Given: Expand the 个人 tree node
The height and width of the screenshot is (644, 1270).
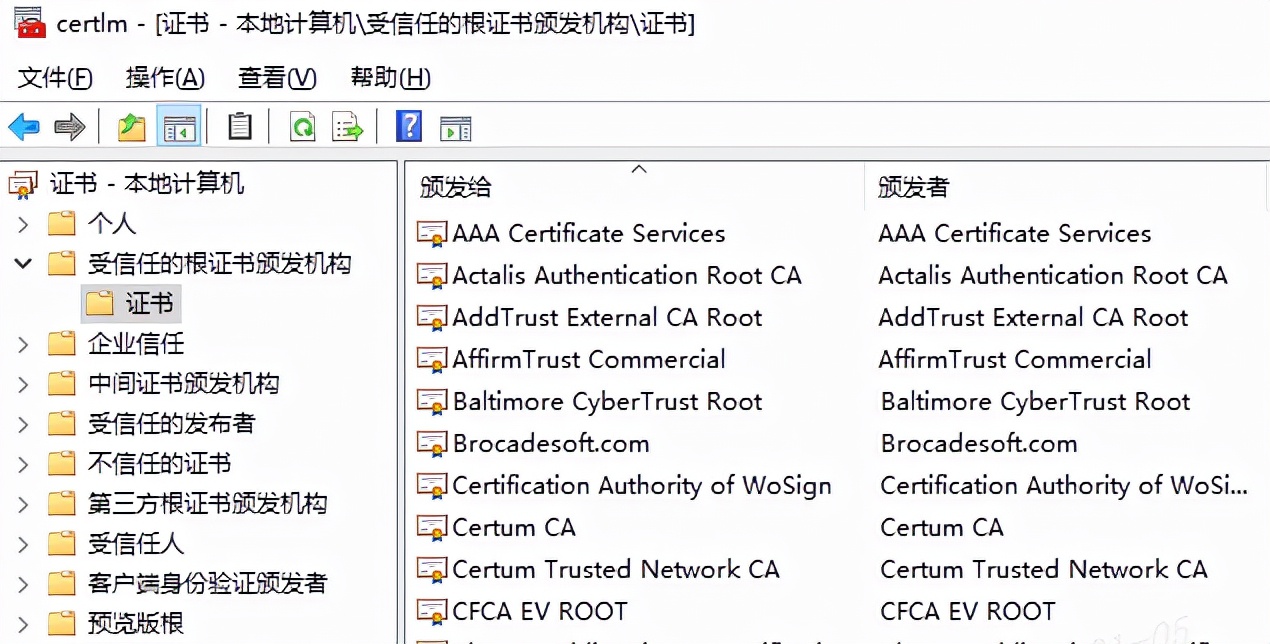Looking at the screenshot, I should [x=23, y=224].
